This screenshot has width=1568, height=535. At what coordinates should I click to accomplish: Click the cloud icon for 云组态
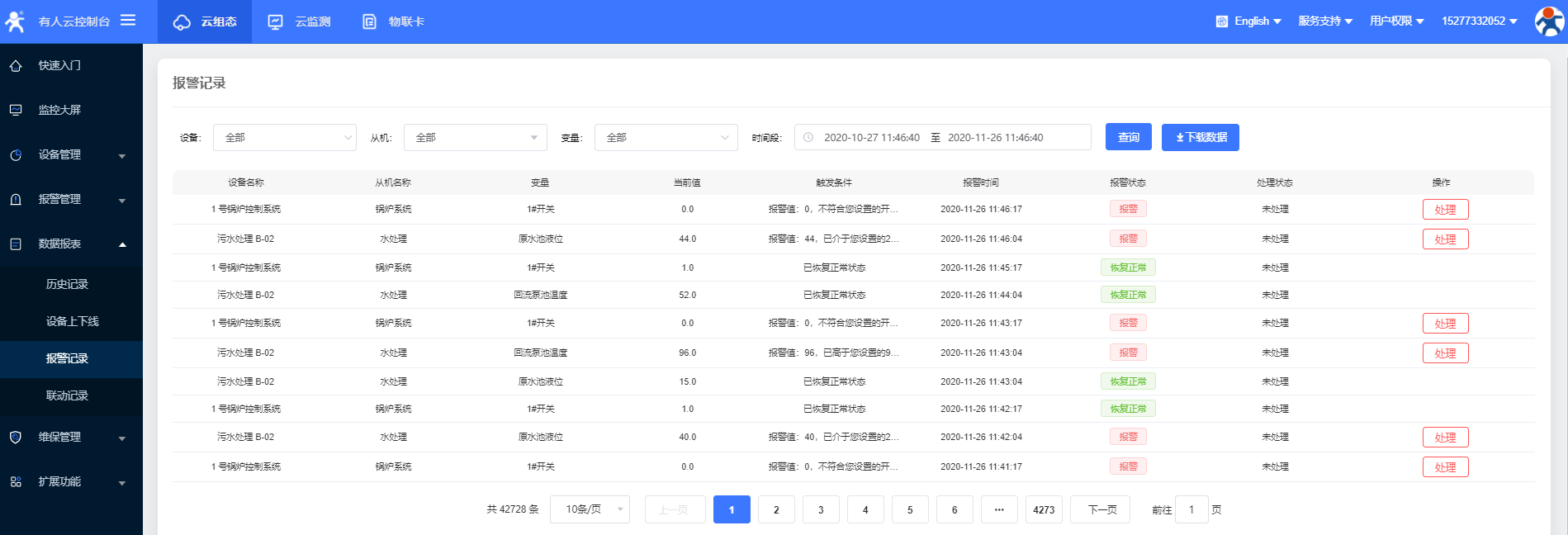(x=182, y=22)
